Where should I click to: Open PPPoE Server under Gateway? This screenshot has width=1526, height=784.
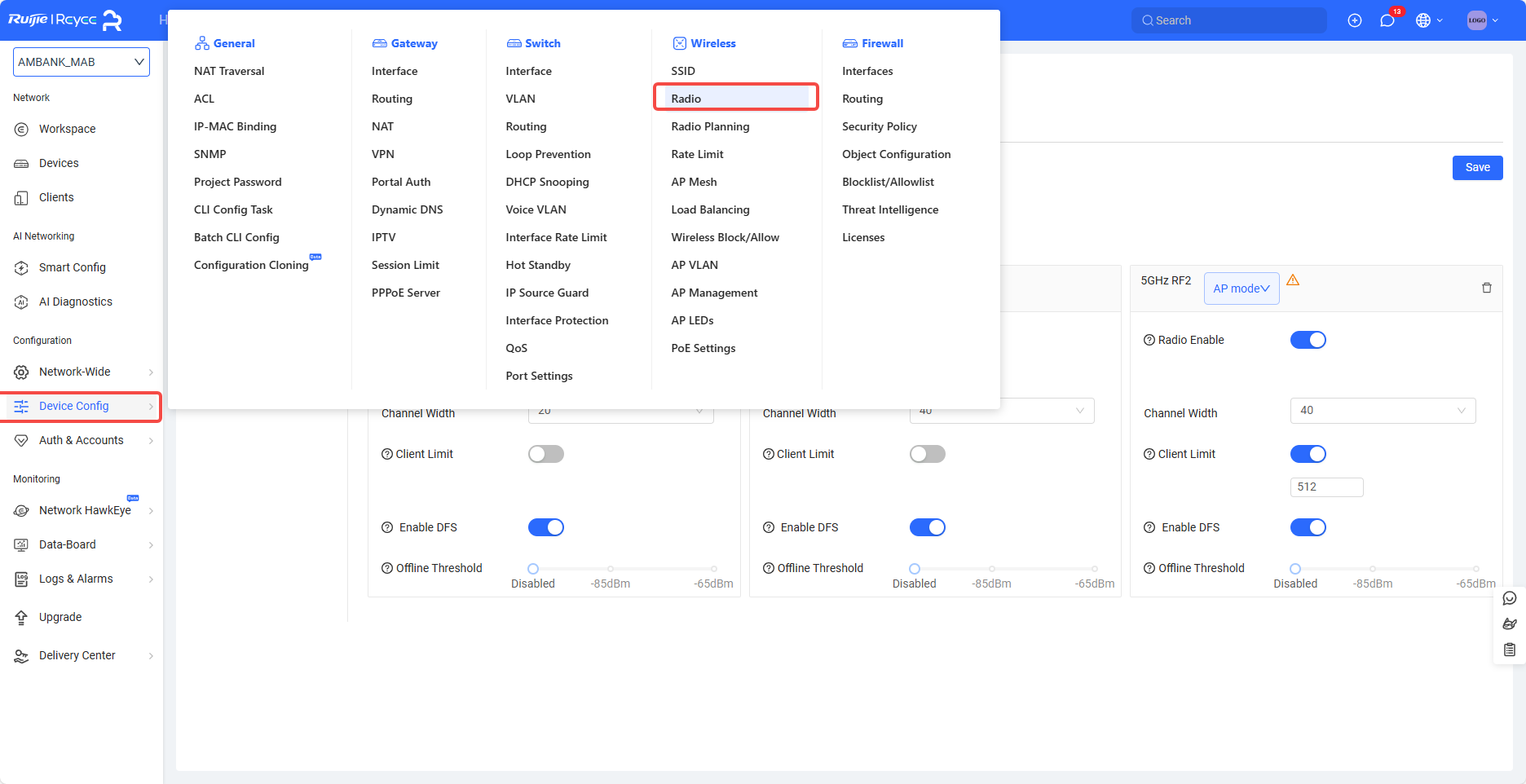406,293
